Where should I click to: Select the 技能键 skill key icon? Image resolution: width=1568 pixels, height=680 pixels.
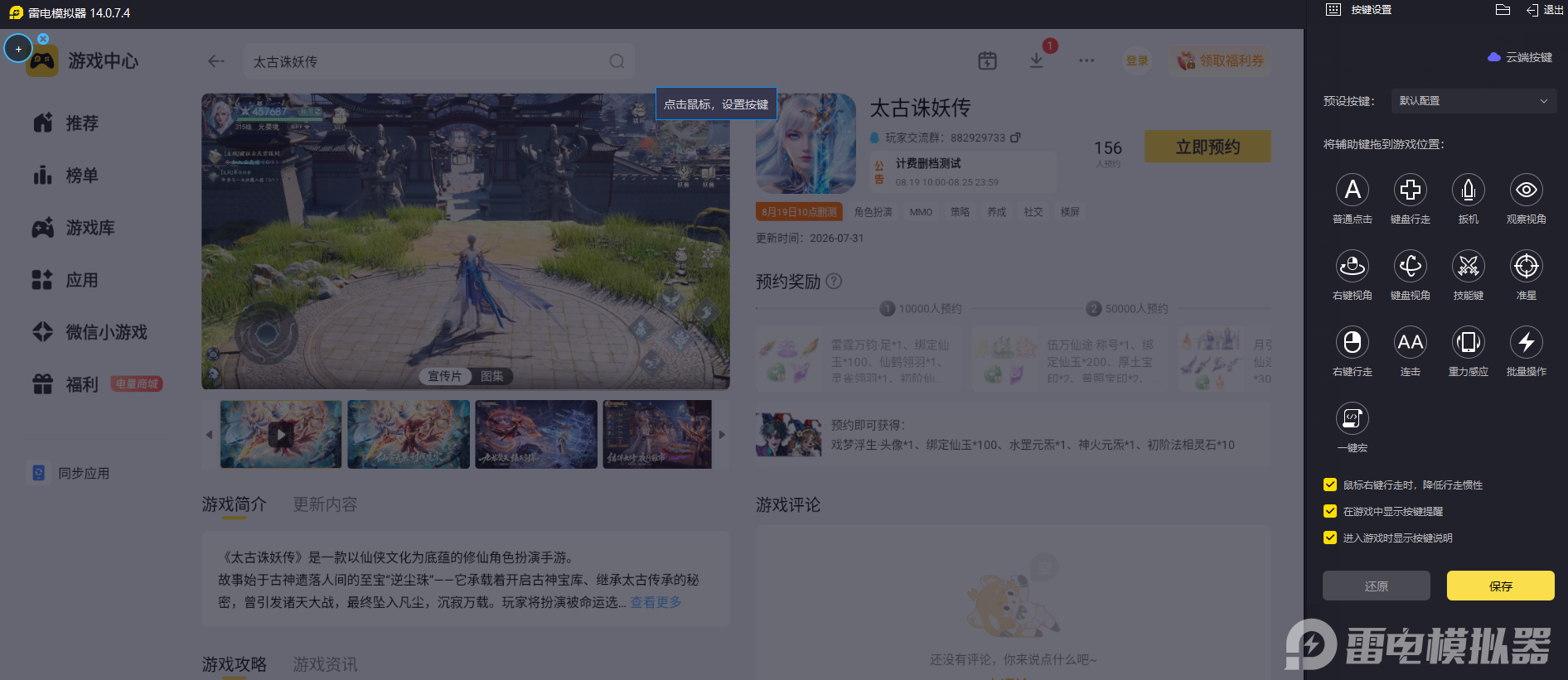tap(1469, 266)
